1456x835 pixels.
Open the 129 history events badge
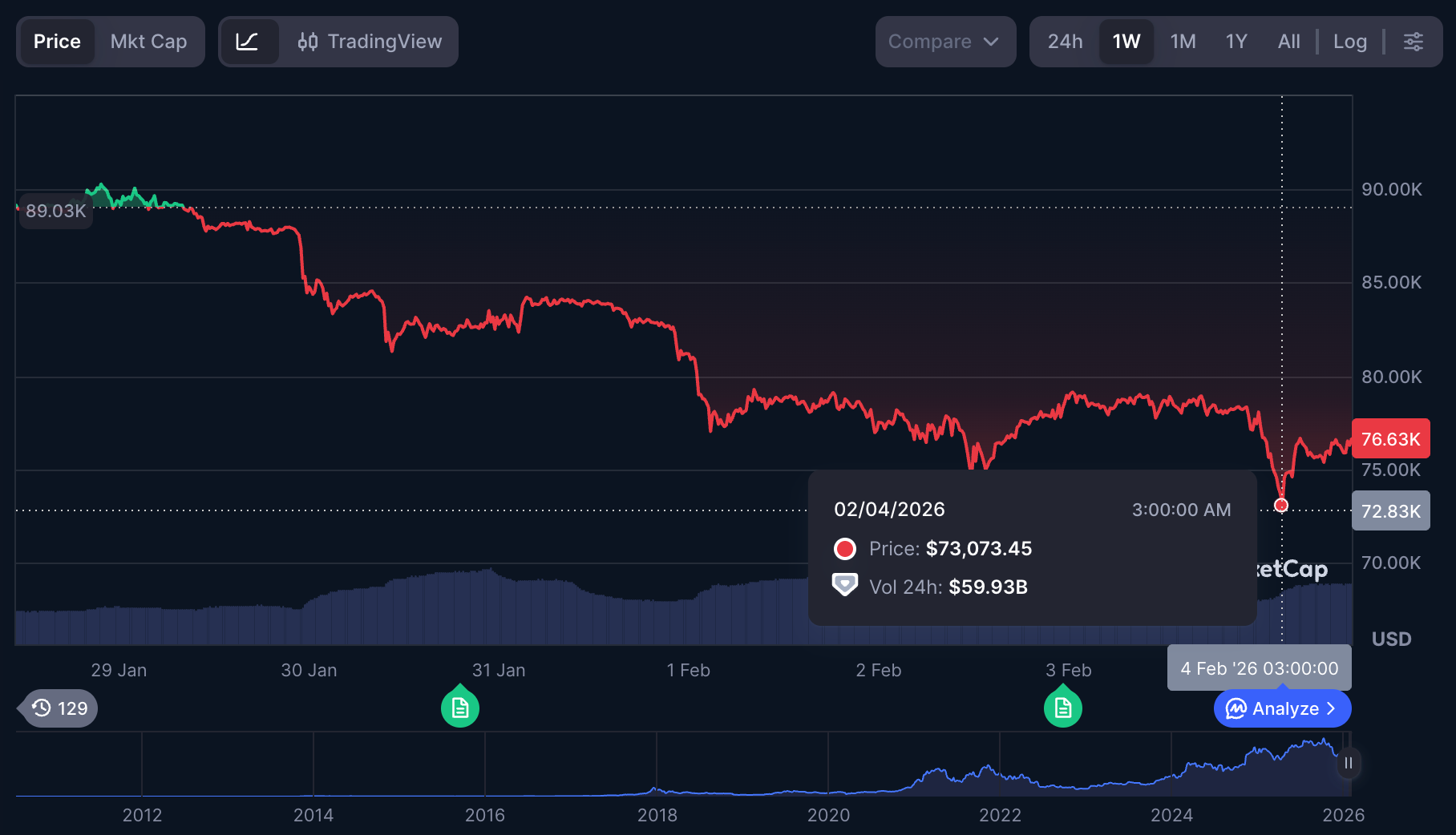point(60,708)
